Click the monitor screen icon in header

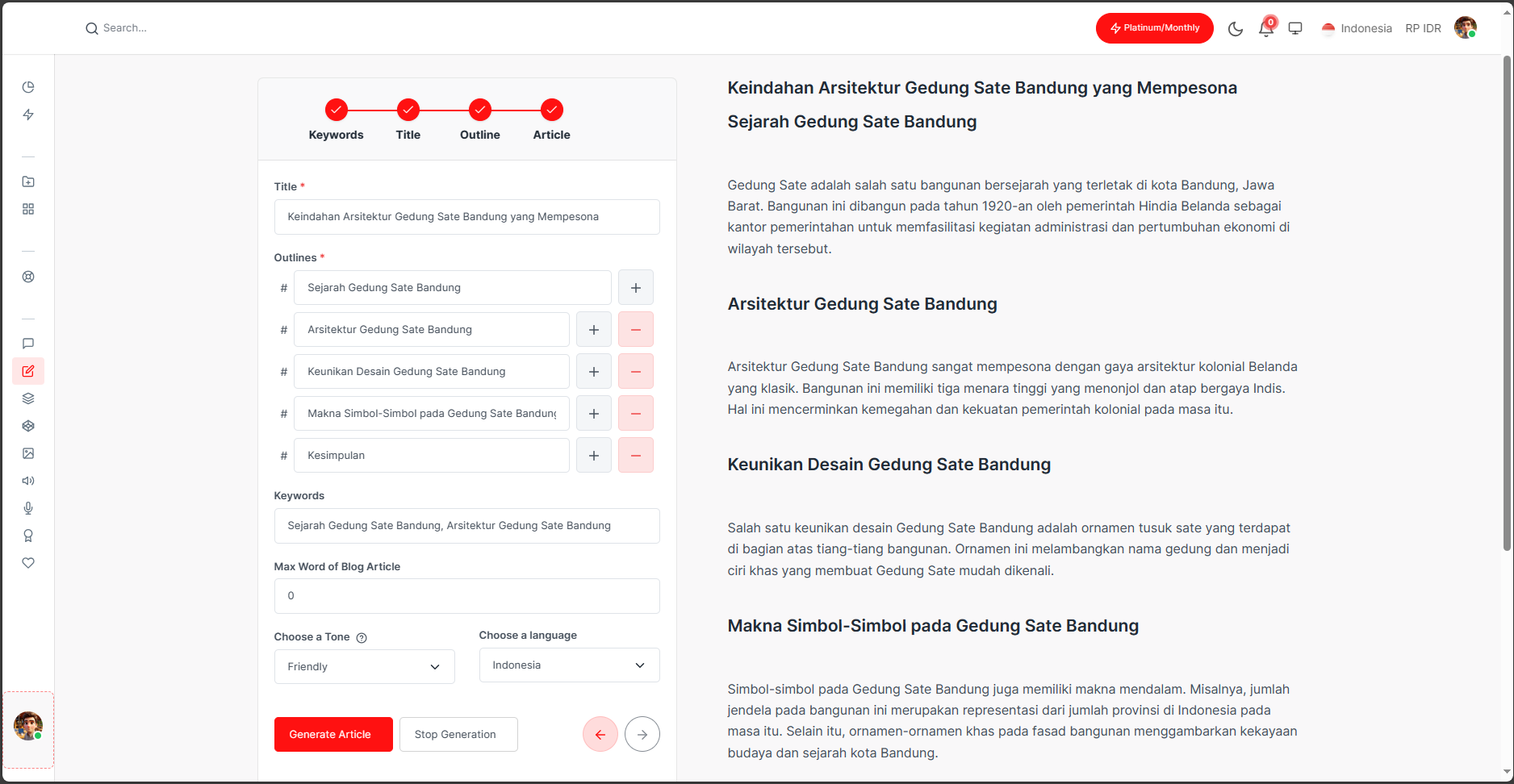point(1295,29)
